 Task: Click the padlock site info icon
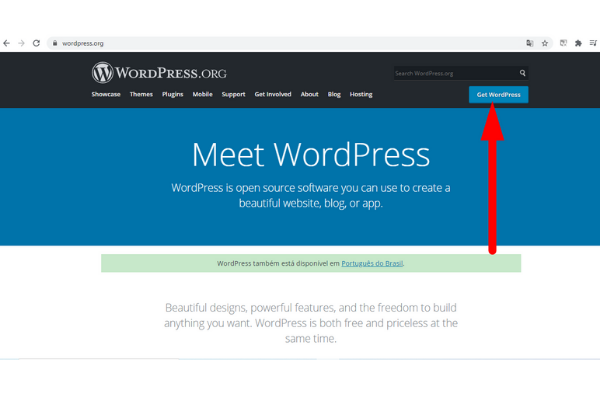point(55,43)
